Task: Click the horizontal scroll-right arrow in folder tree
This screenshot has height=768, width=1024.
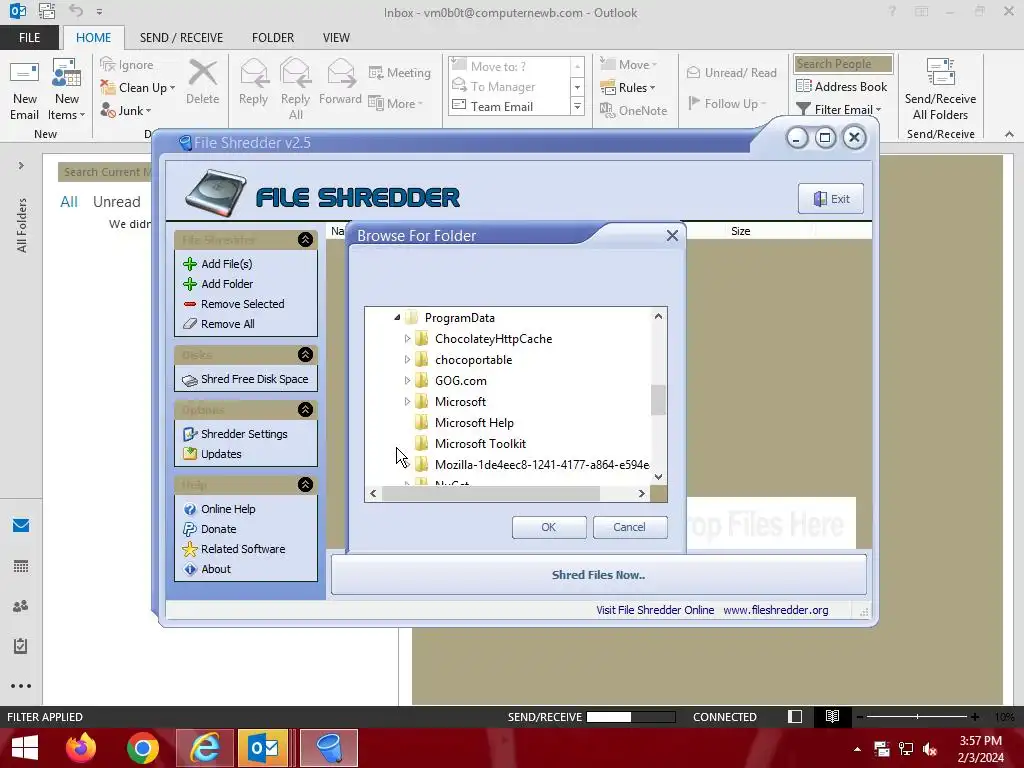Action: click(x=641, y=494)
